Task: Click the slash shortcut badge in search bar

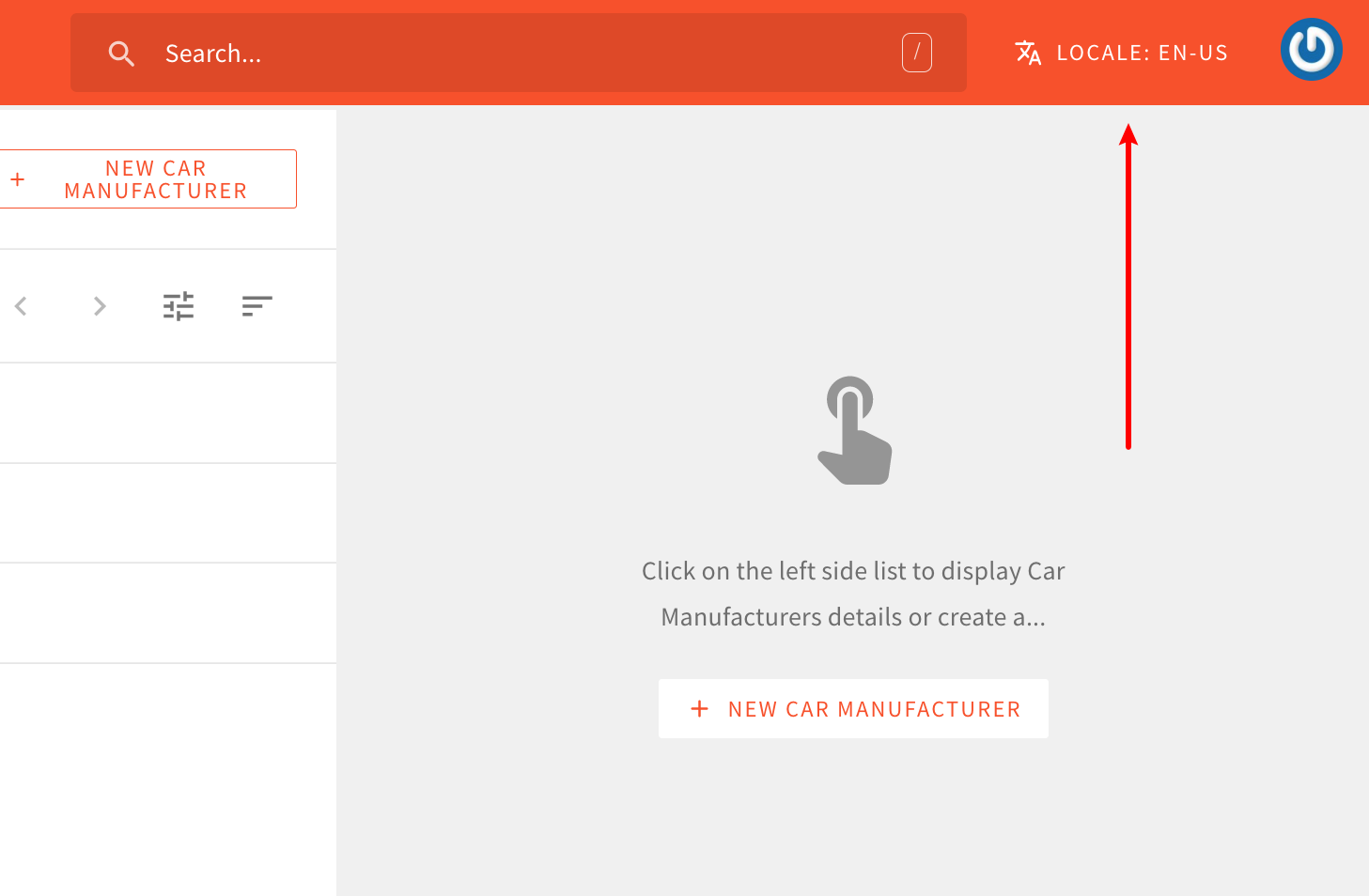Action: [917, 53]
